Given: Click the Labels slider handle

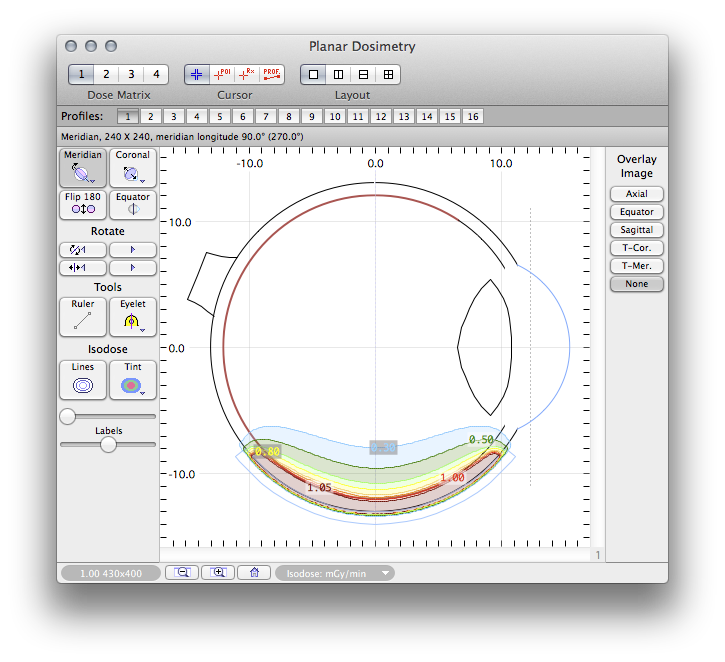Looking at the screenshot, I should tap(108, 445).
